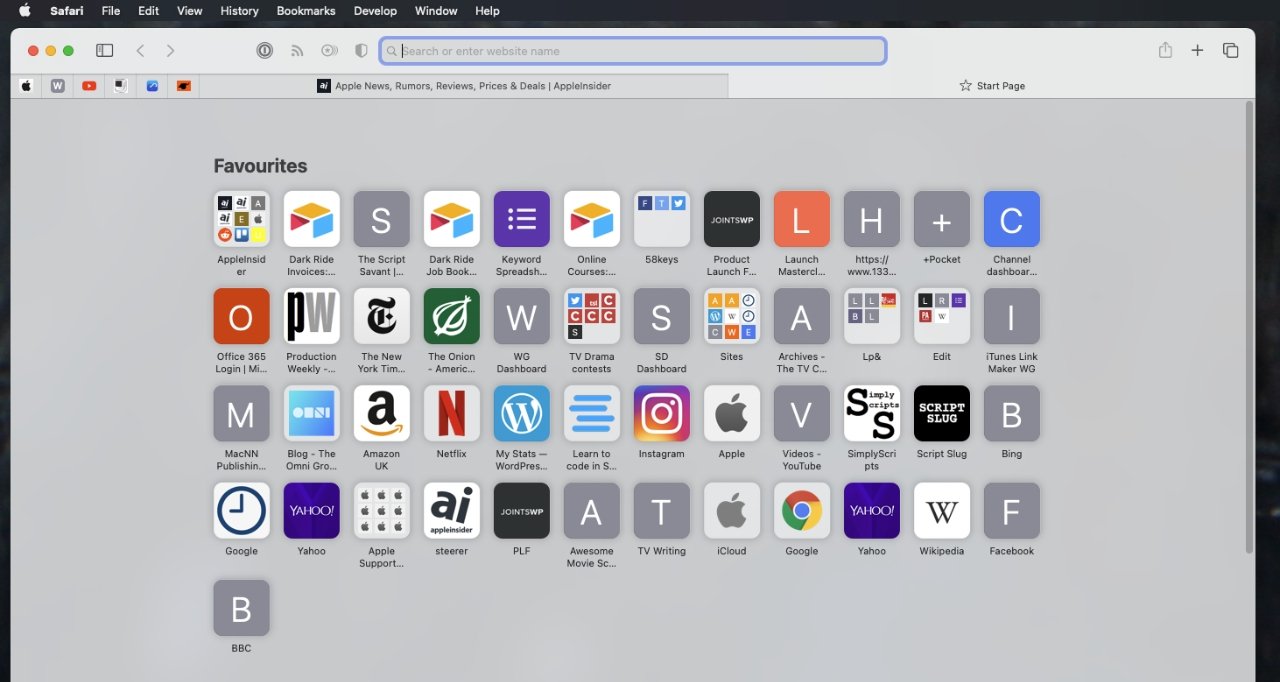Open Facebook favourite

click(x=1011, y=510)
